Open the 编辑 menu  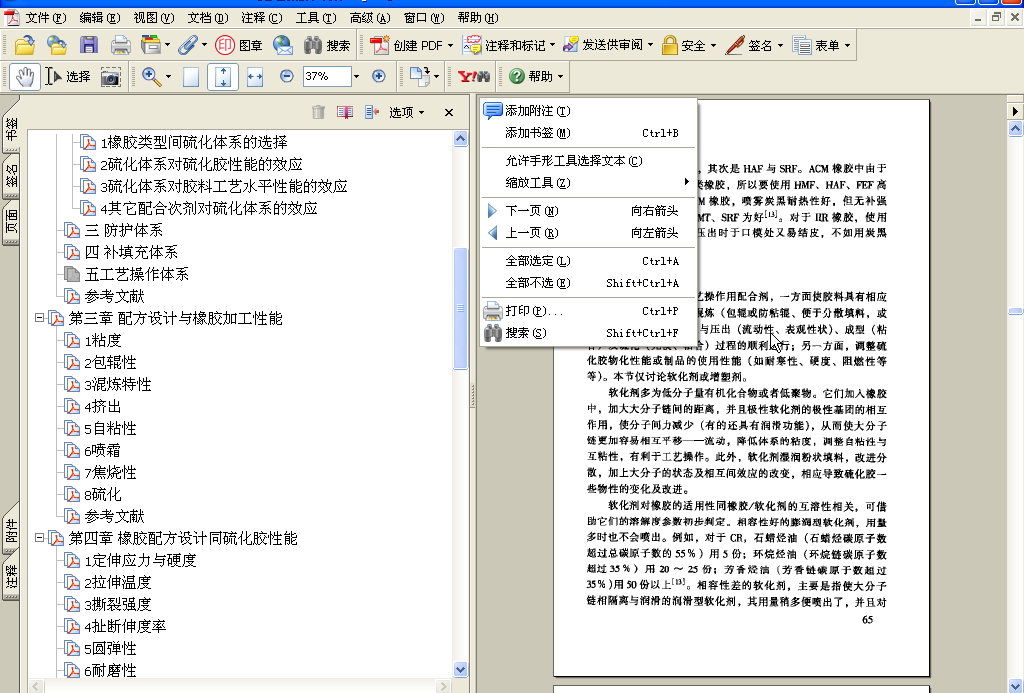pos(100,18)
